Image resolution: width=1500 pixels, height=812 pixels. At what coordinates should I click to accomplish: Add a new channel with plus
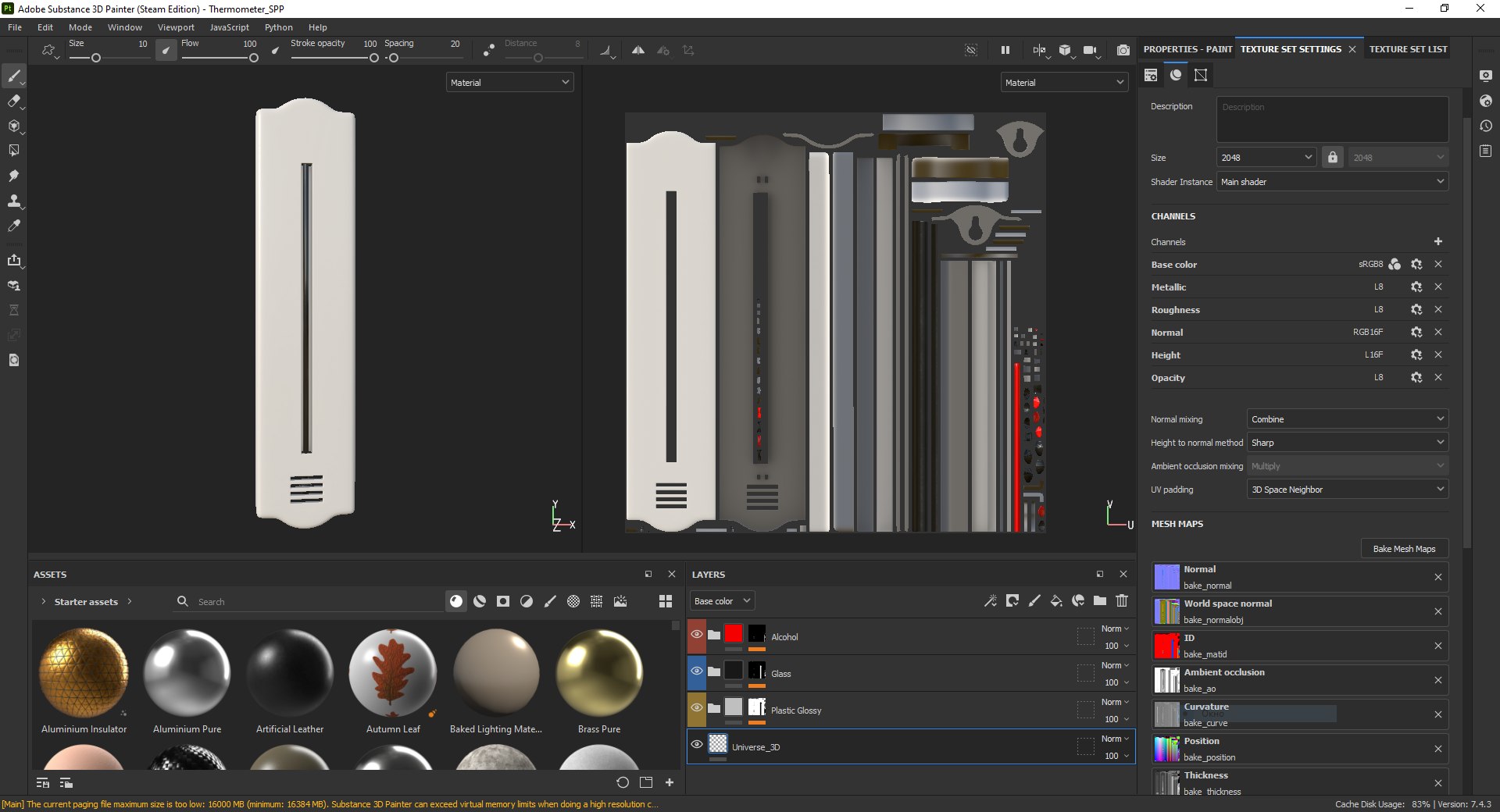pos(1438,242)
